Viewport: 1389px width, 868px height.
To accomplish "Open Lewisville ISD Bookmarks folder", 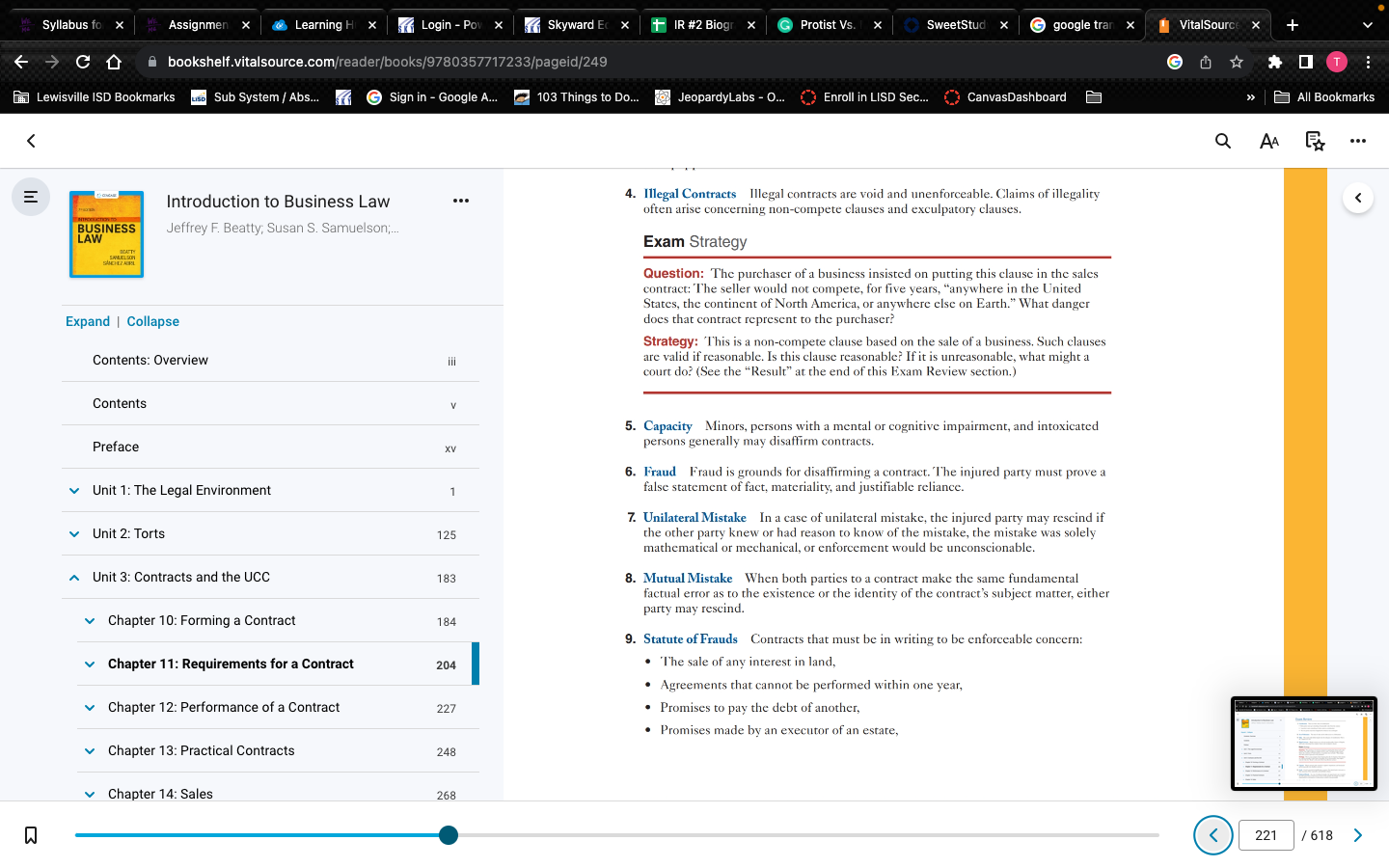I will 95,97.
